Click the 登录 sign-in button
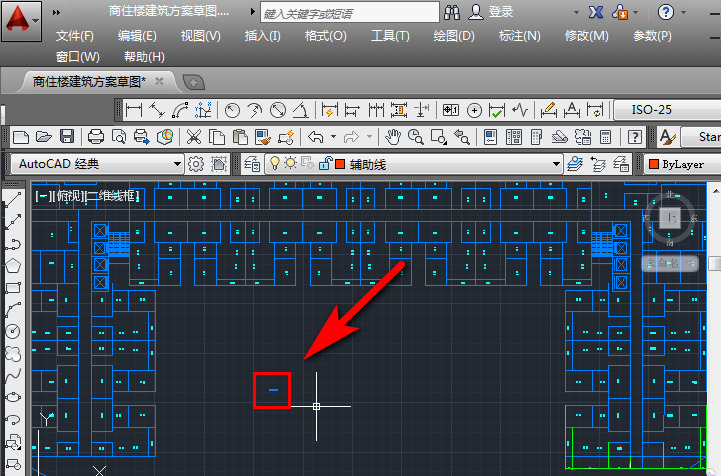The height and width of the screenshot is (476, 721). tap(501, 12)
